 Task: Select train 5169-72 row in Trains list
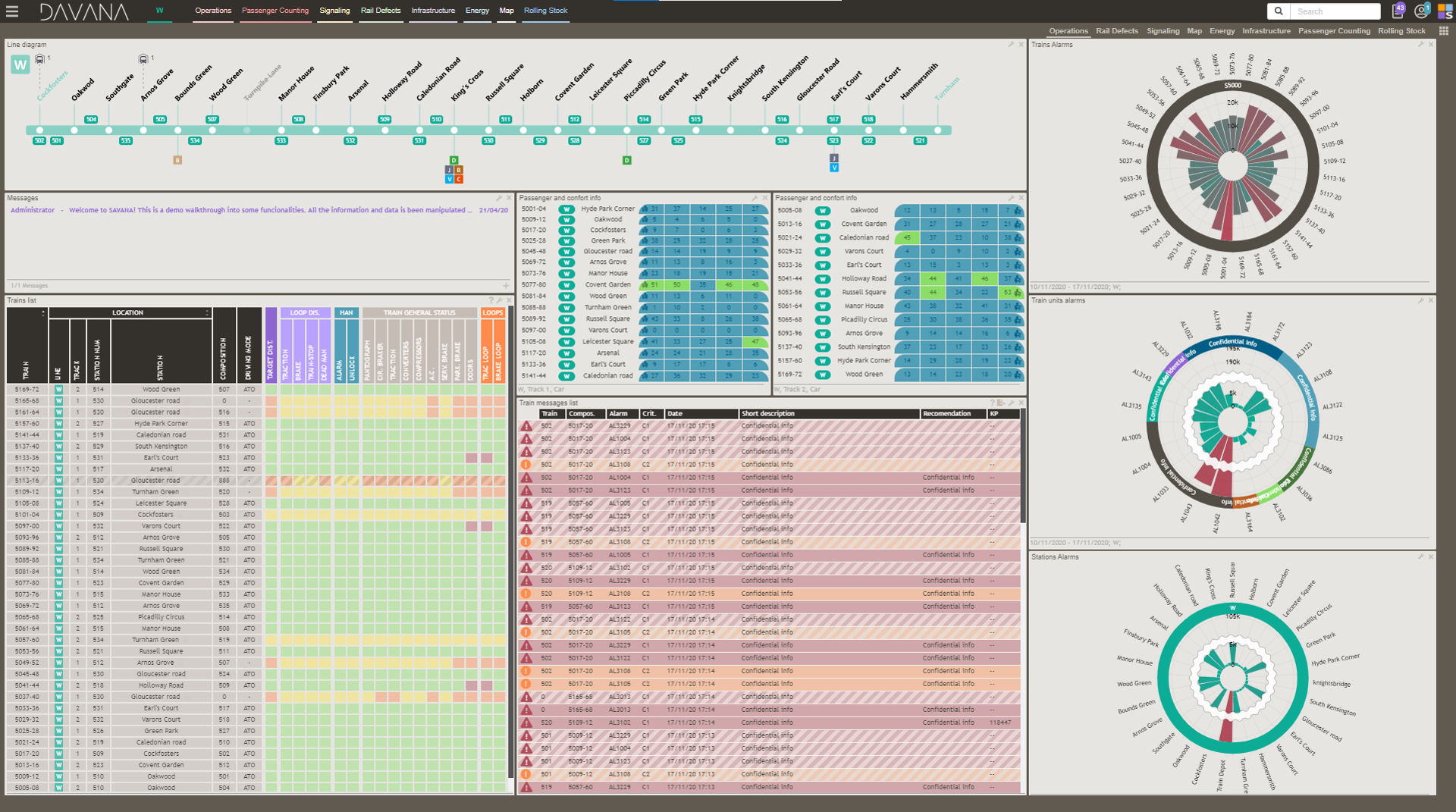(x=256, y=390)
